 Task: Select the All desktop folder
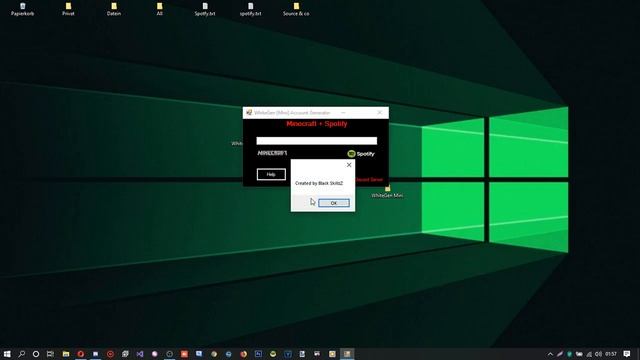pyautogui.click(x=160, y=9)
